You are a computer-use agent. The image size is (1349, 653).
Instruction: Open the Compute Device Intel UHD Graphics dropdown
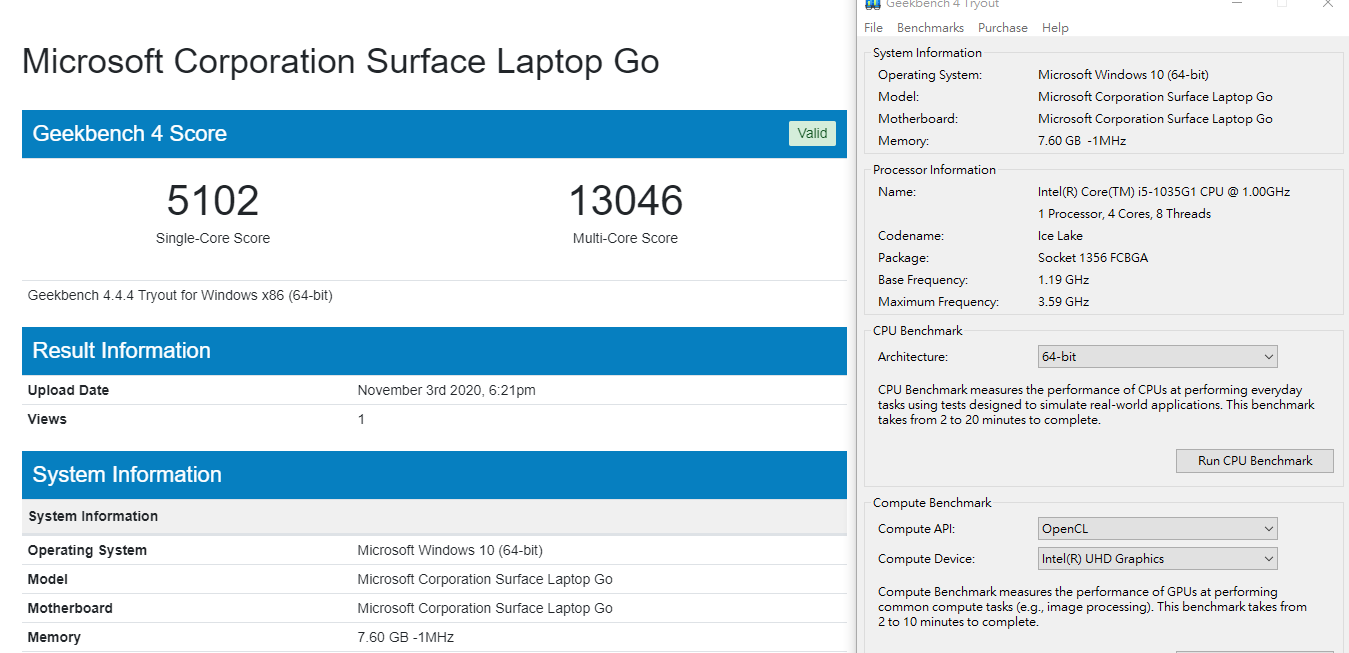pos(1157,559)
